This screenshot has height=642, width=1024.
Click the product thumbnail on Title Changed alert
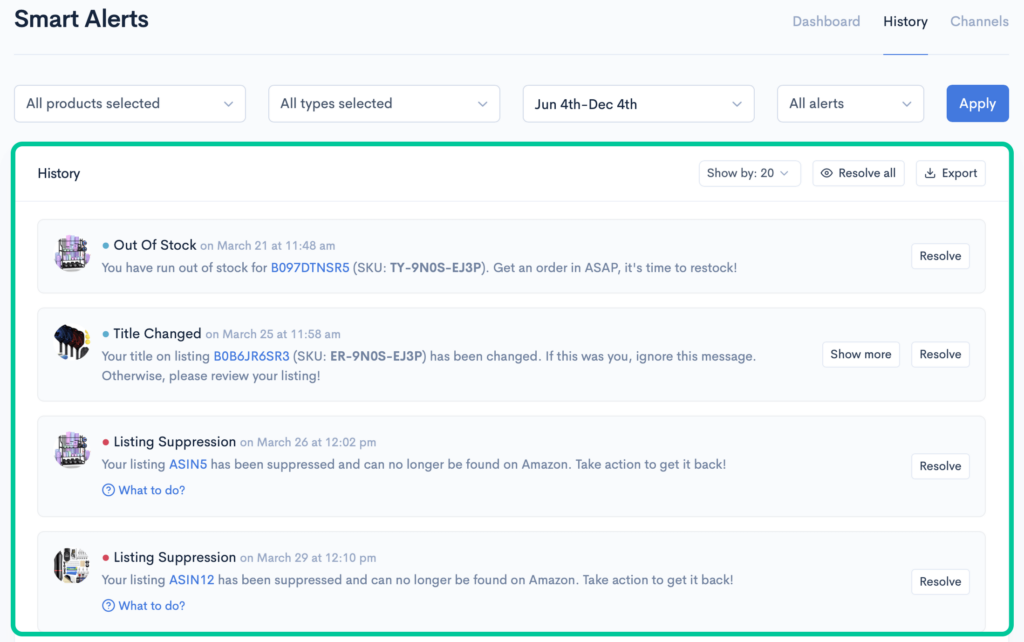71,343
